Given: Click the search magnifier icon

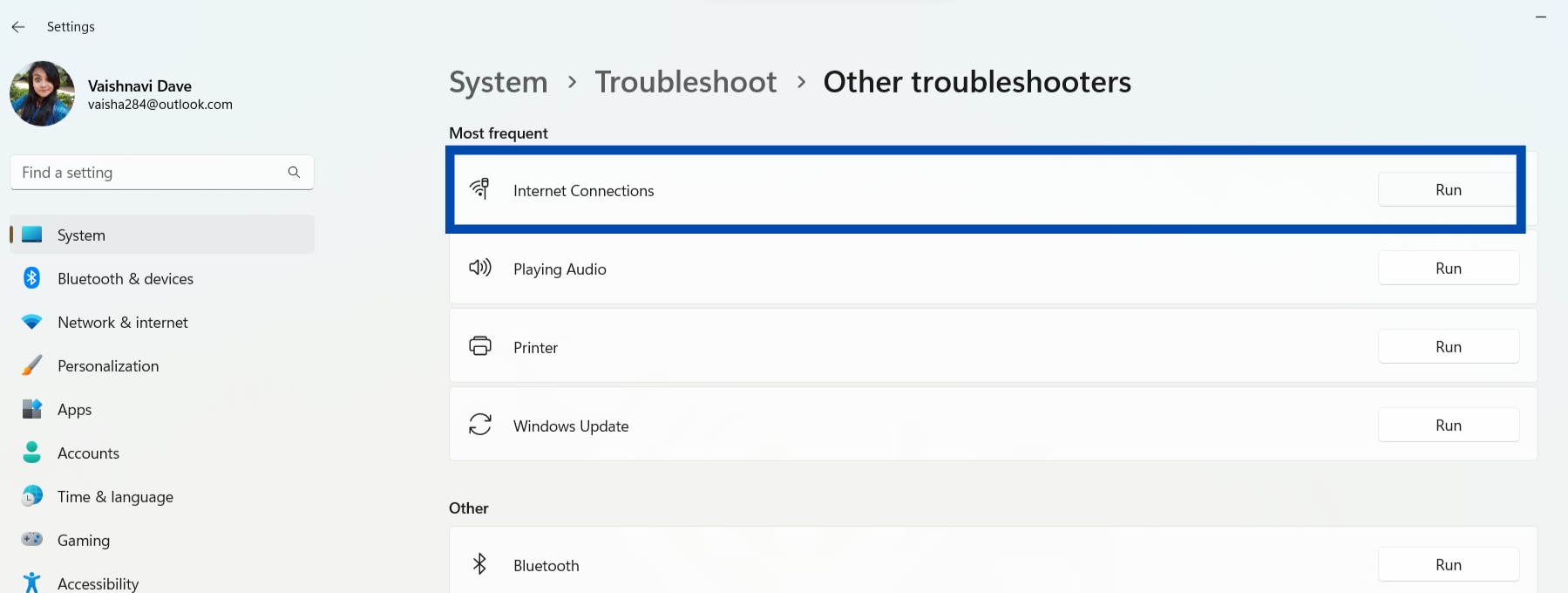Looking at the screenshot, I should point(294,173).
